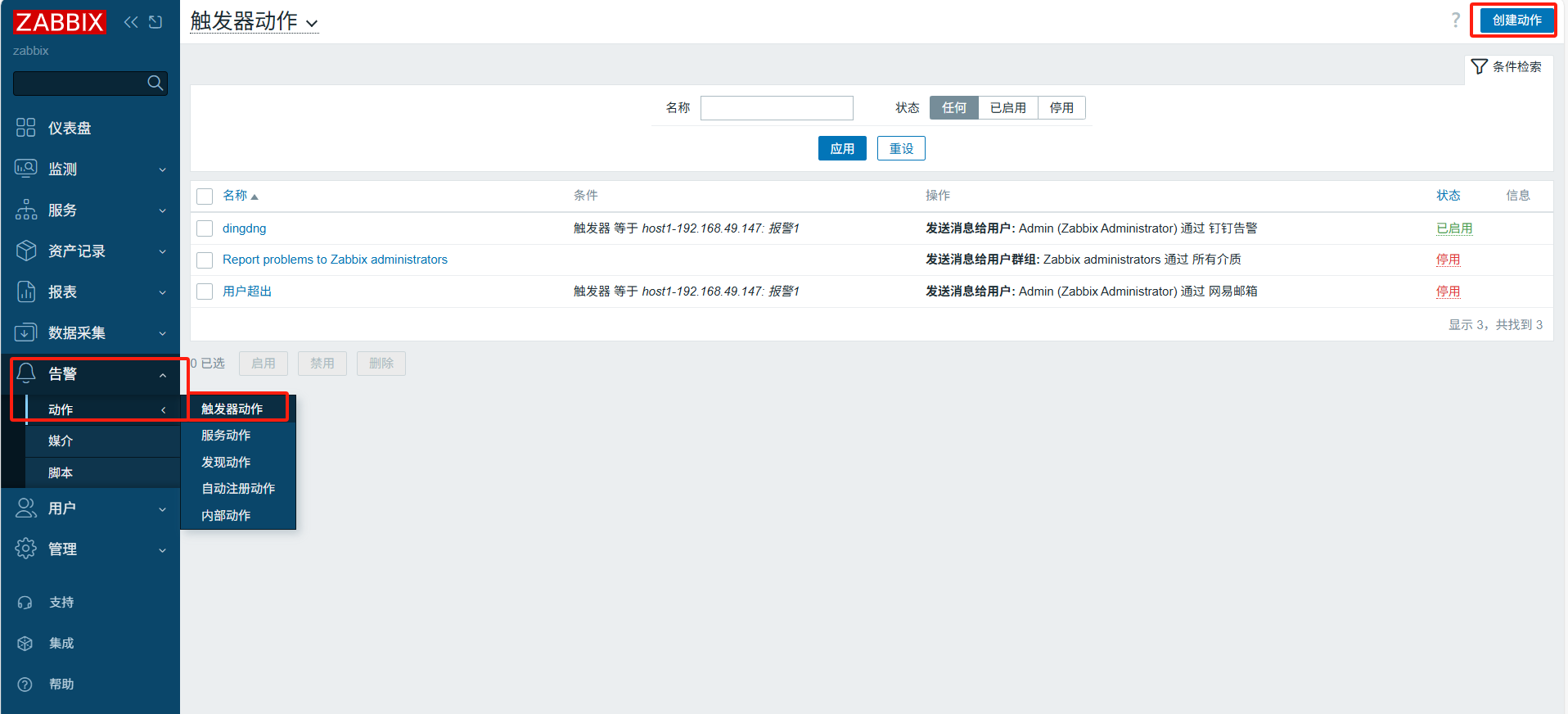
Task: Toggle Report problems row status 停用
Action: (1448, 260)
